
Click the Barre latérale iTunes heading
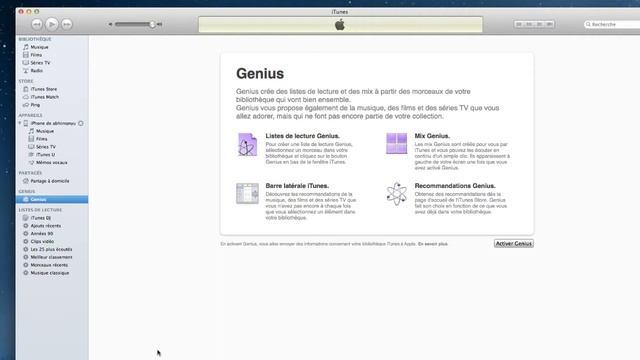[297, 186]
